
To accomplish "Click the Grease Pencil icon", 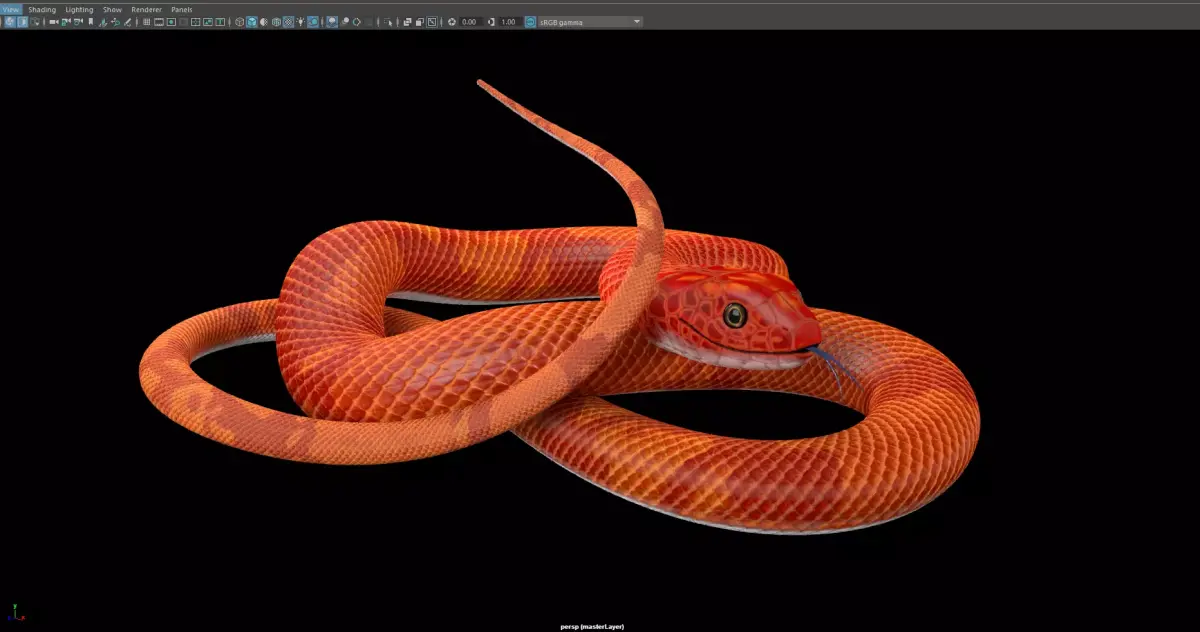I will pos(127,22).
